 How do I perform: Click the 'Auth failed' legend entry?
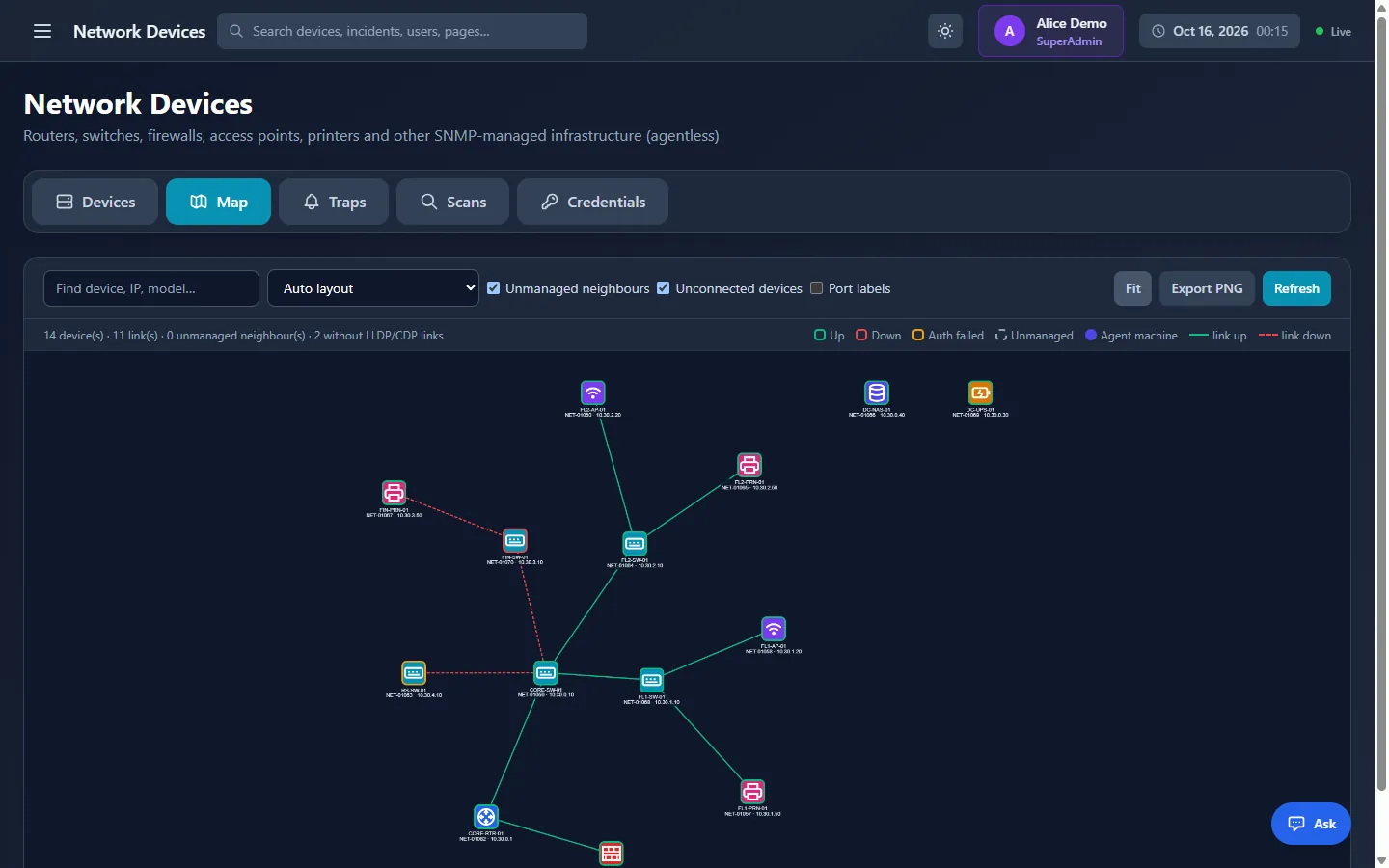948,336
